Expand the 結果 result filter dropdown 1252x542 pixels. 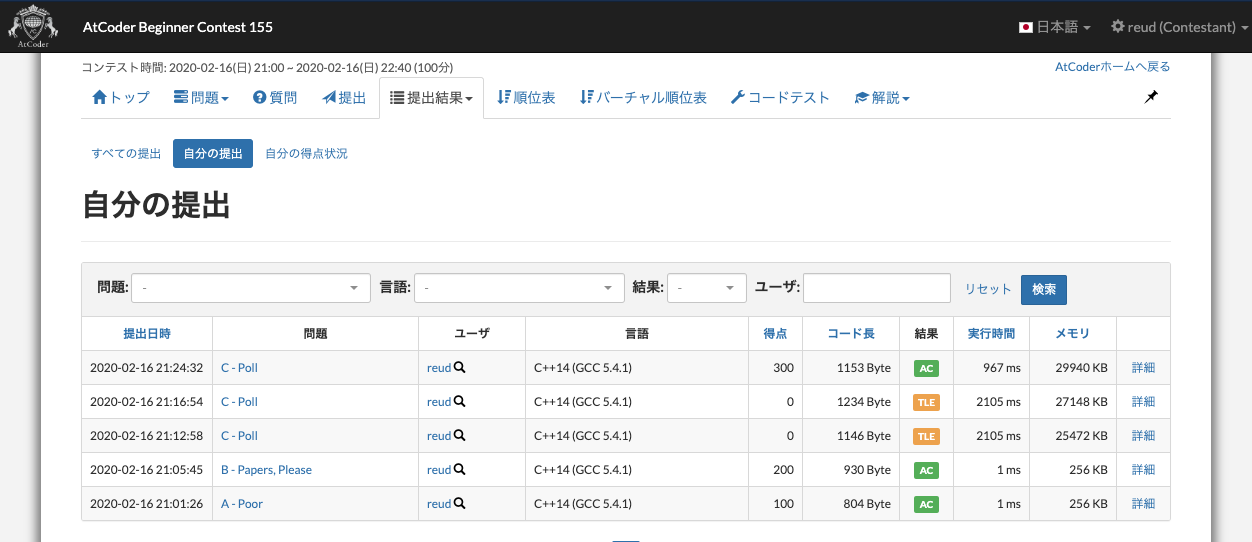click(706, 288)
